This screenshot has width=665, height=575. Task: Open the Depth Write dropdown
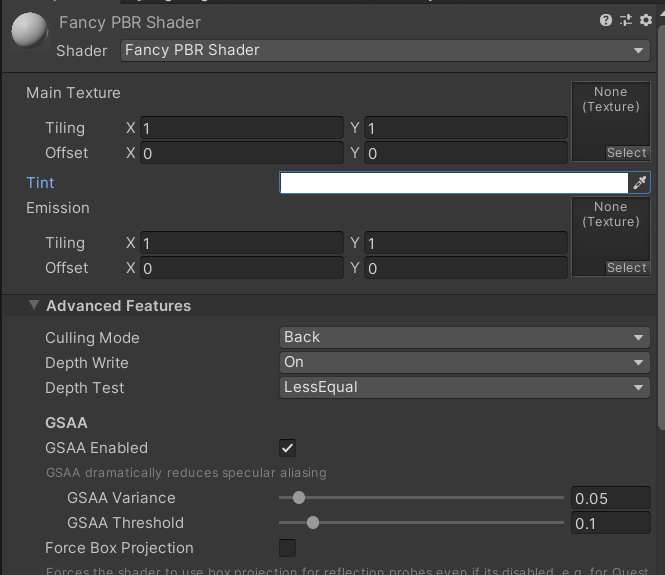(464, 363)
